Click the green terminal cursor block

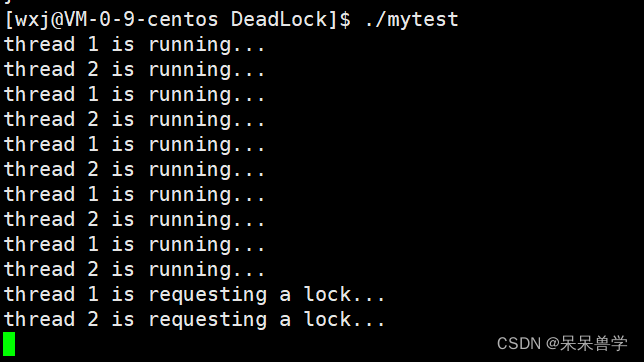coord(9,344)
